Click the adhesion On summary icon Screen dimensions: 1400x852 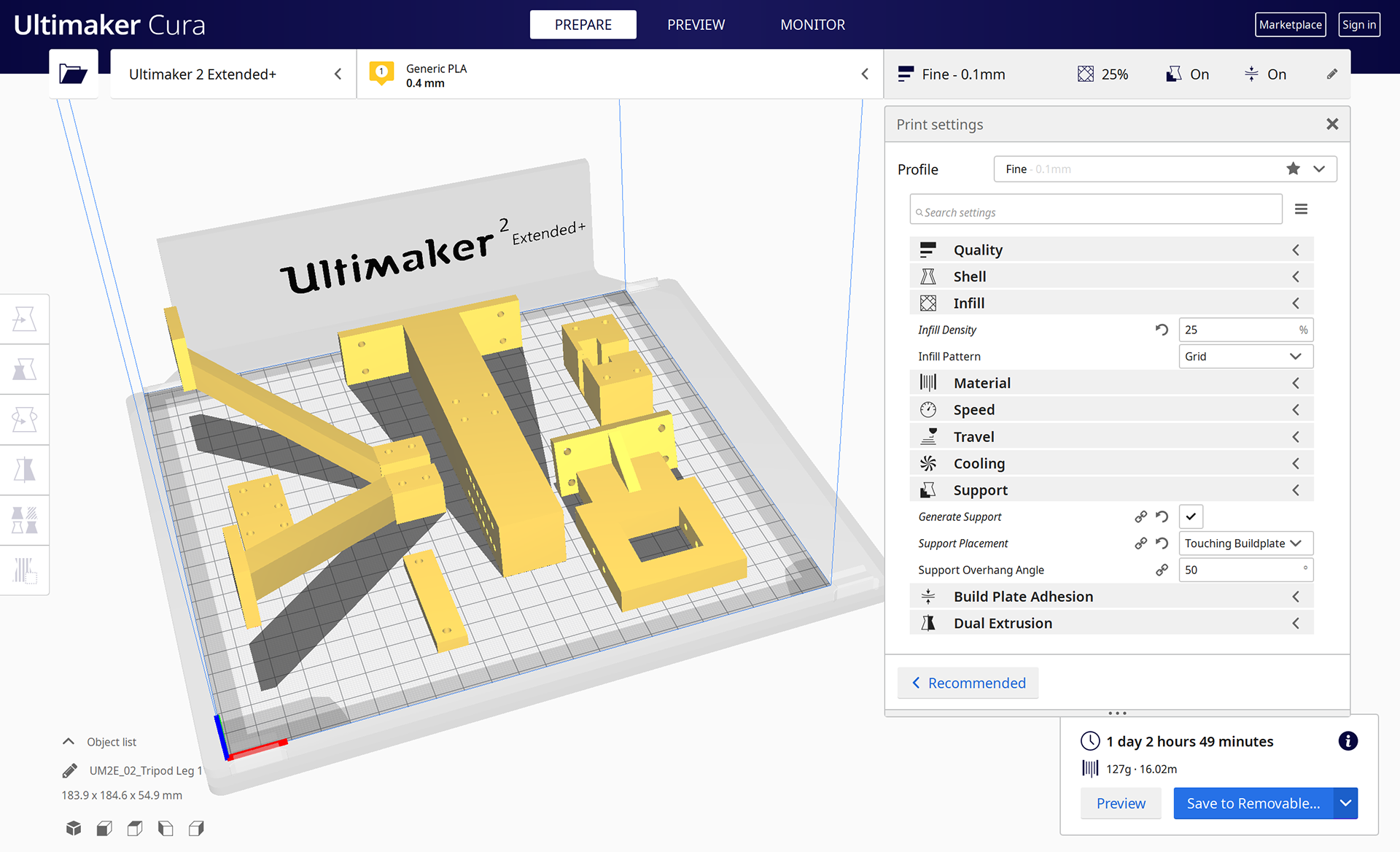pos(1251,74)
